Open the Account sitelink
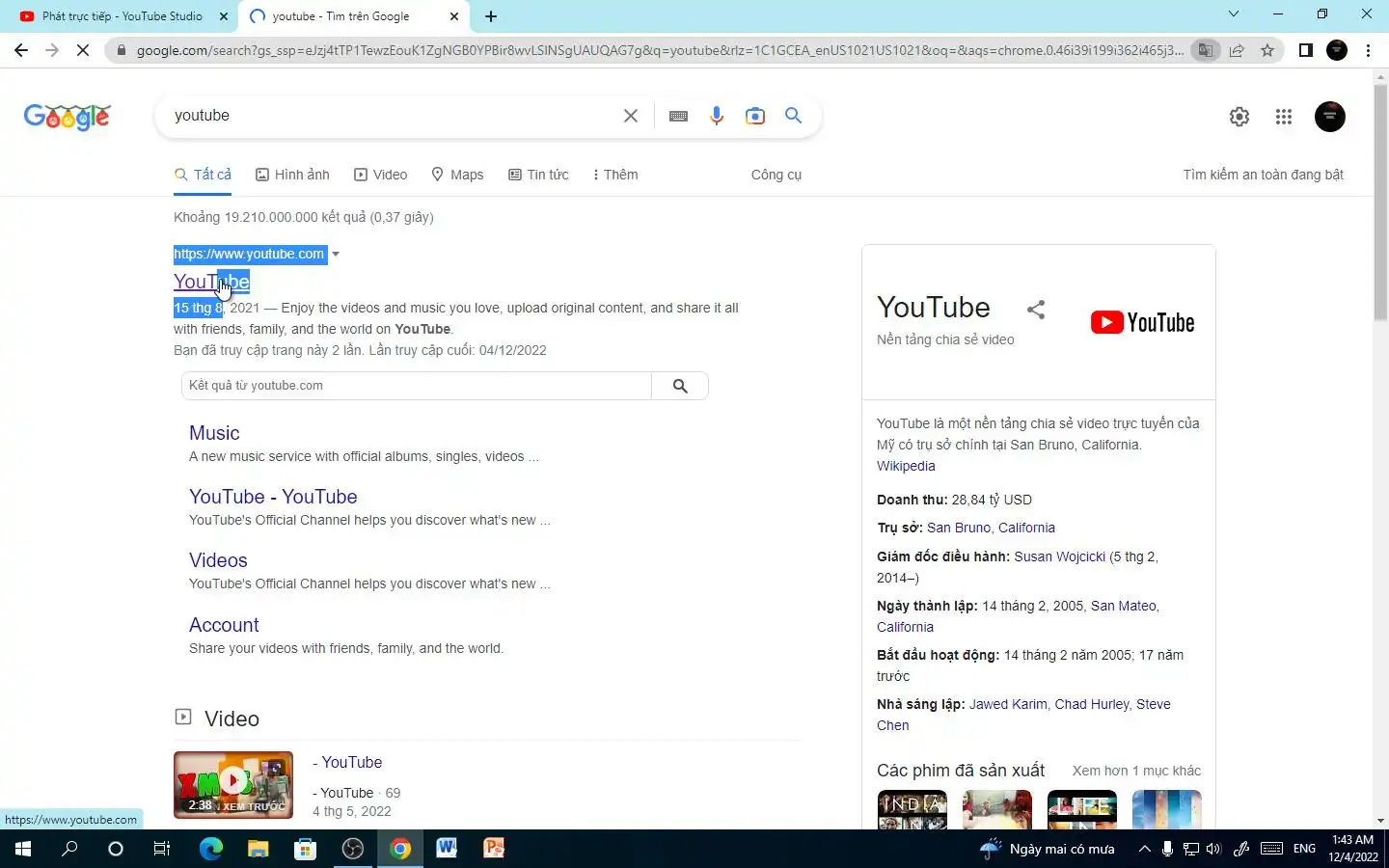 click(224, 625)
